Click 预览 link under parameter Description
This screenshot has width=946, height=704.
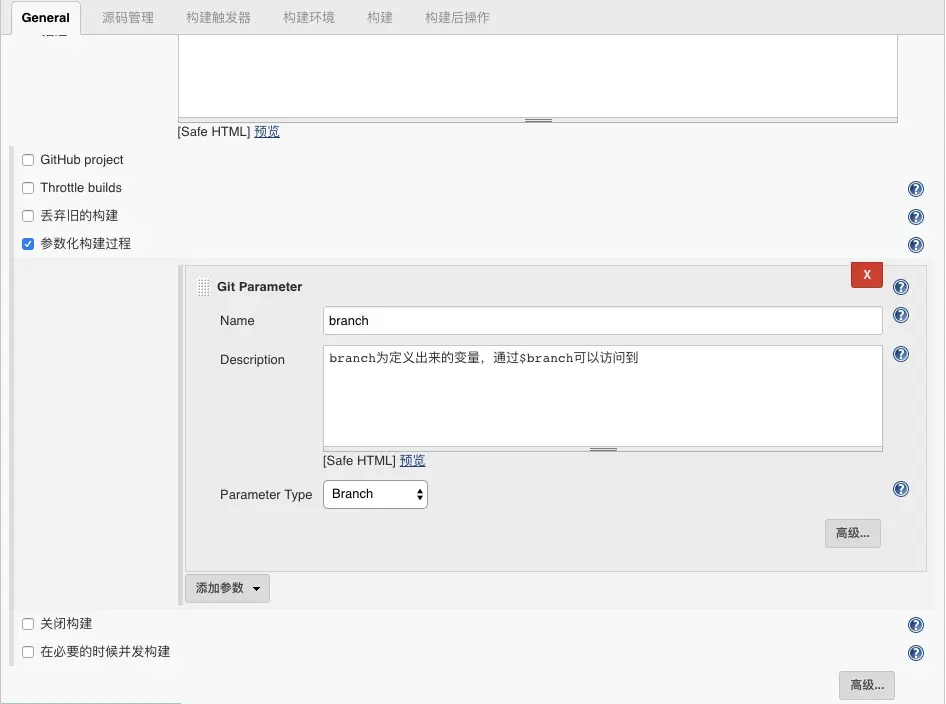click(x=412, y=460)
